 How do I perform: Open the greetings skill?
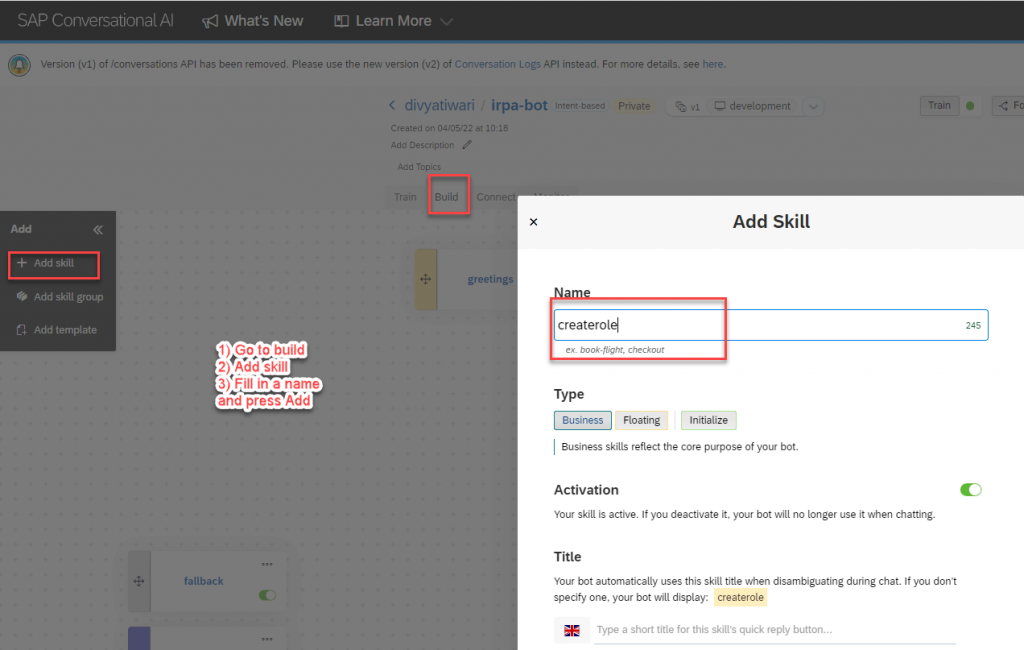click(x=490, y=279)
